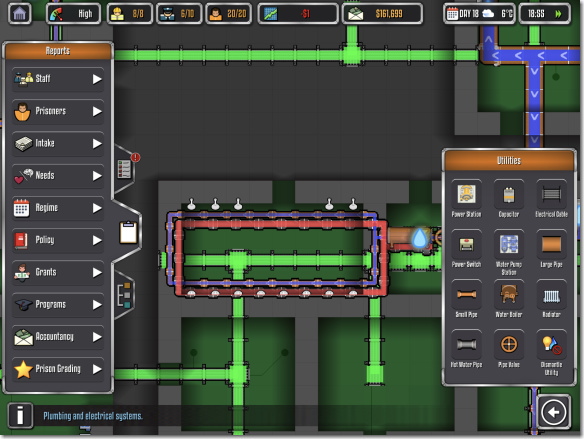The image size is (584, 439).
Task: Open the prison home menu icon
Action: coord(19,14)
